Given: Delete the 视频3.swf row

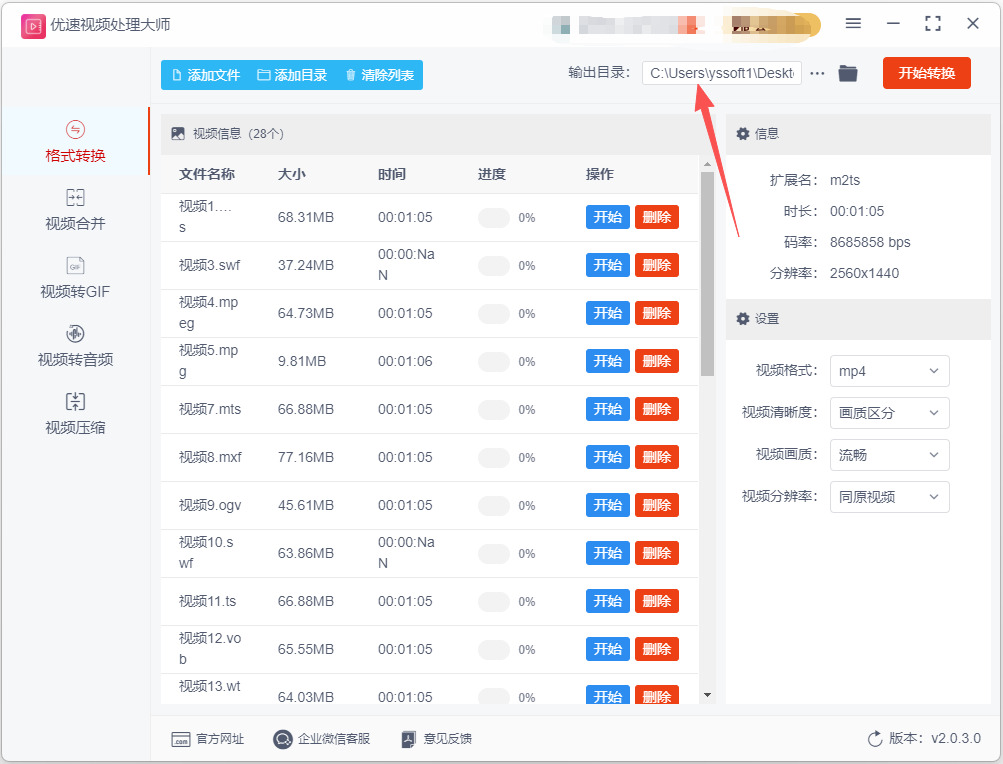Looking at the screenshot, I should point(656,265).
